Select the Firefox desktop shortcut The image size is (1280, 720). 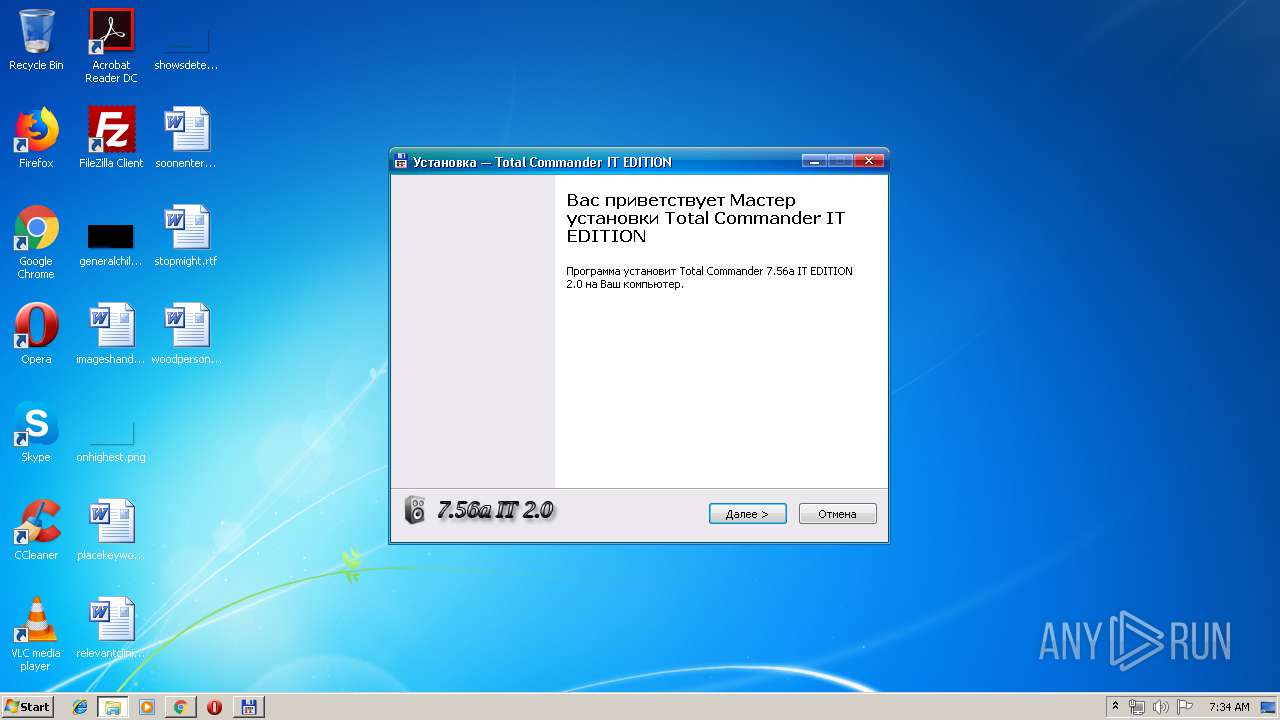[x=36, y=138]
